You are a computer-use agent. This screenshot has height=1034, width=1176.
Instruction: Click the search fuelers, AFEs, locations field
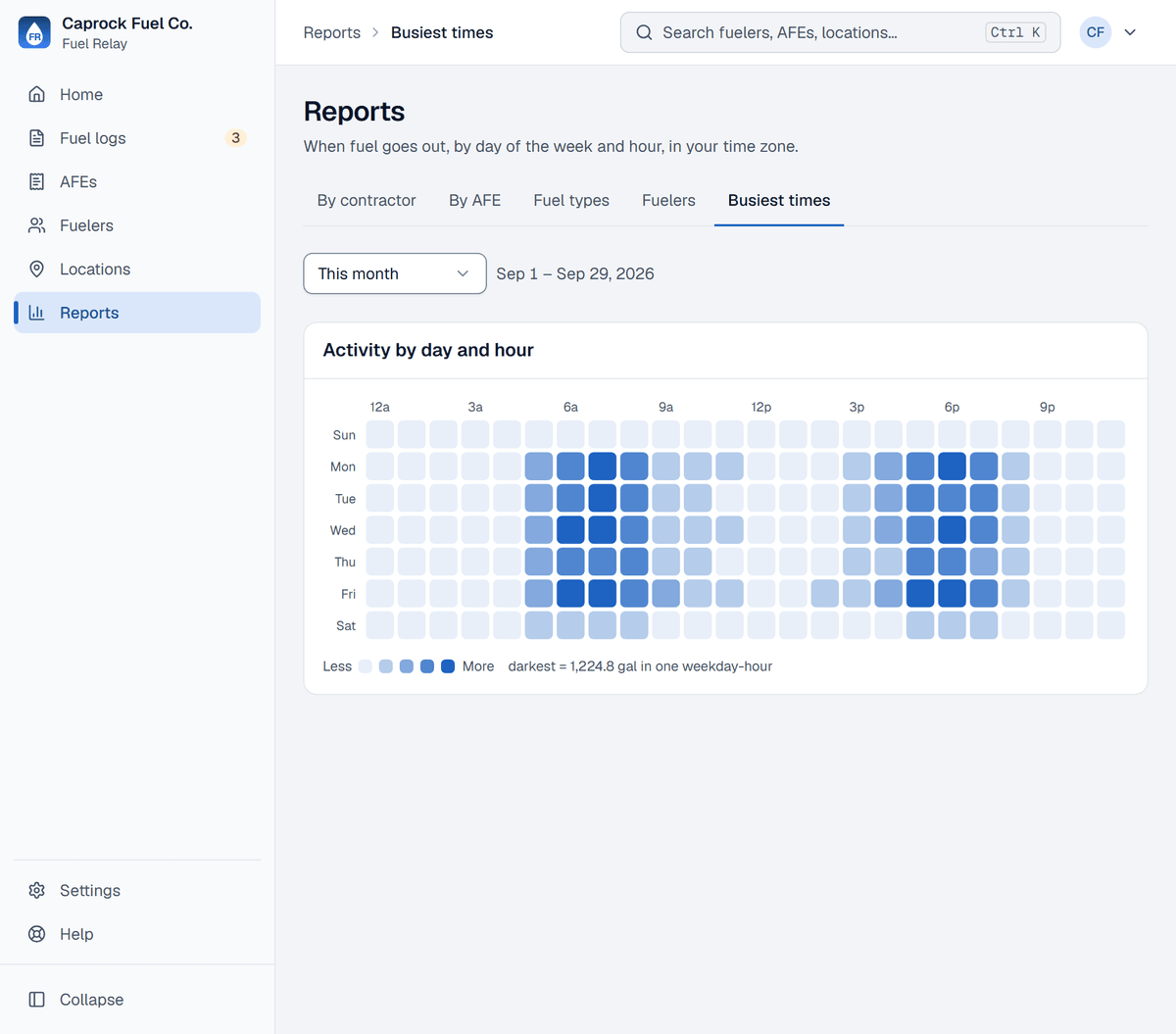coord(840,32)
